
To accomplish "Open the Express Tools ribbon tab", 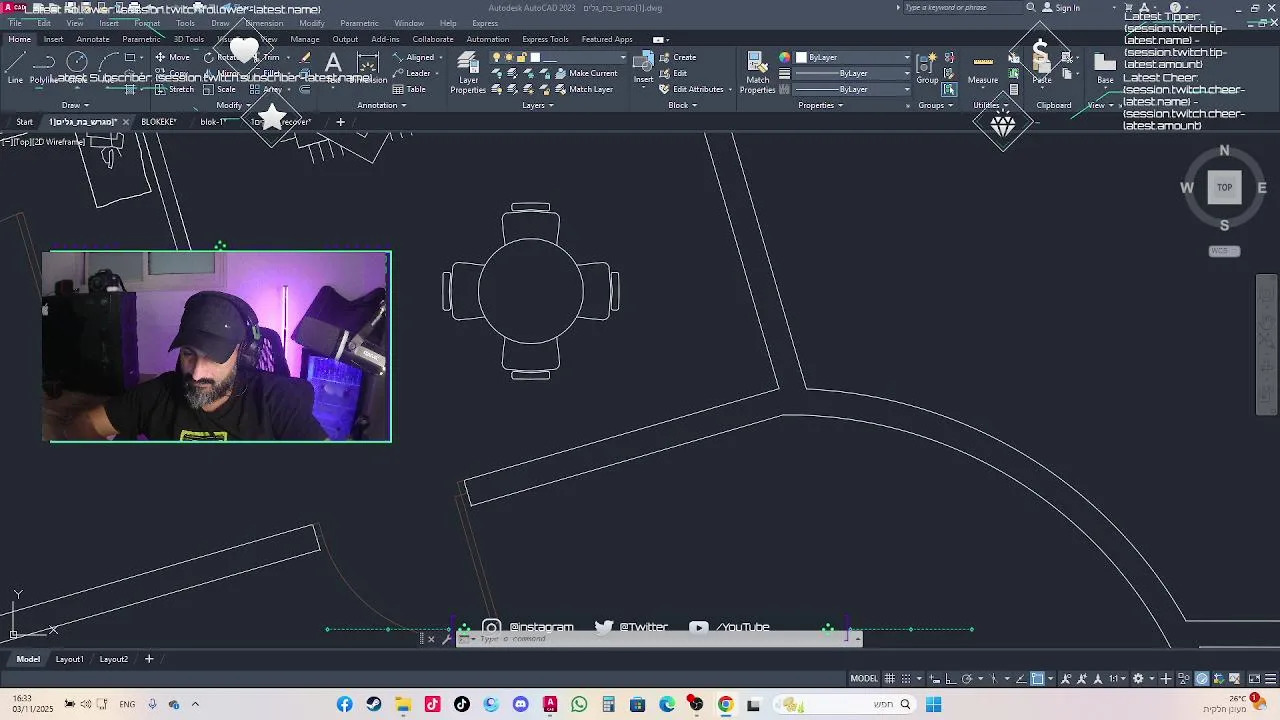I will (545, 39).
